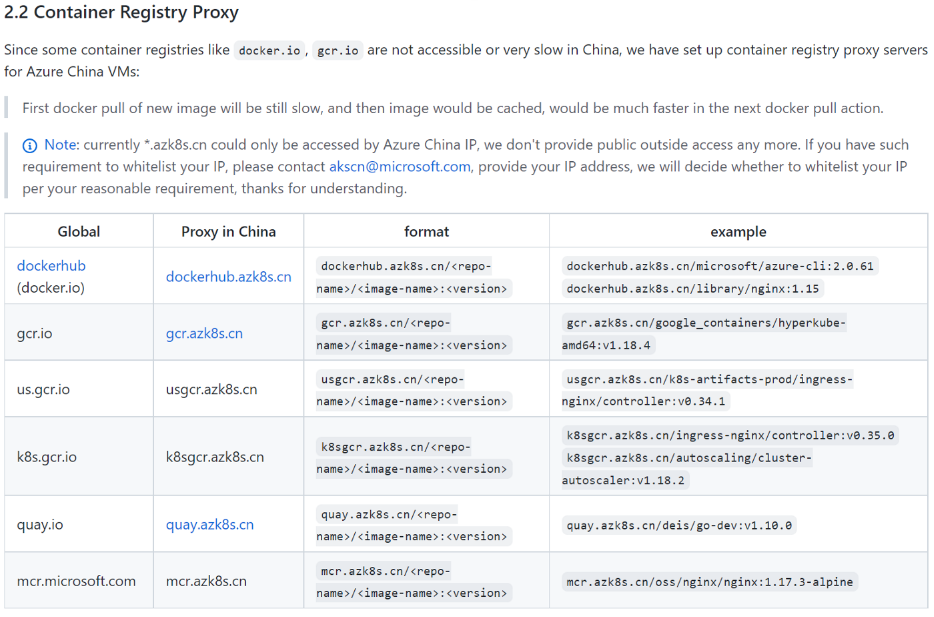Screen dimensions: 934x617
Task: Open the dockerhub.azk8s.cn proxy link
Action: tap(229, 277)
